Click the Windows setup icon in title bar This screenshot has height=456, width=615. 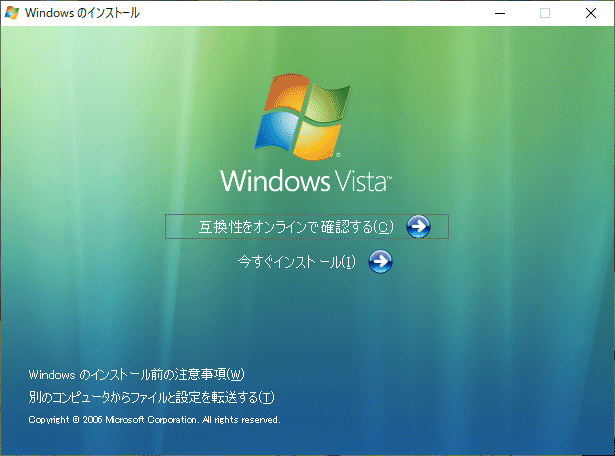pyautogui.click(x=12, y=13)
